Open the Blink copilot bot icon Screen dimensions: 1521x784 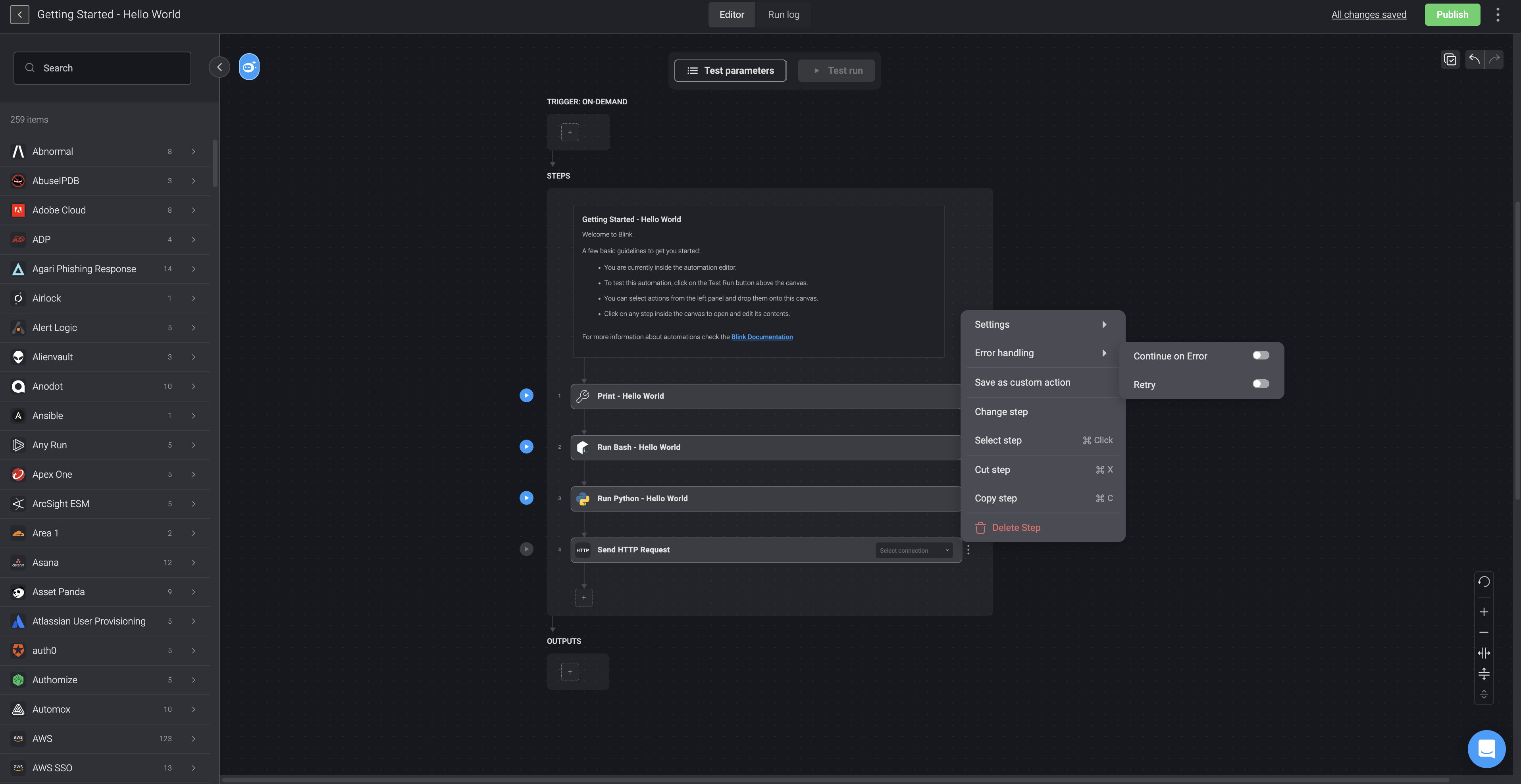click(248, 67)
